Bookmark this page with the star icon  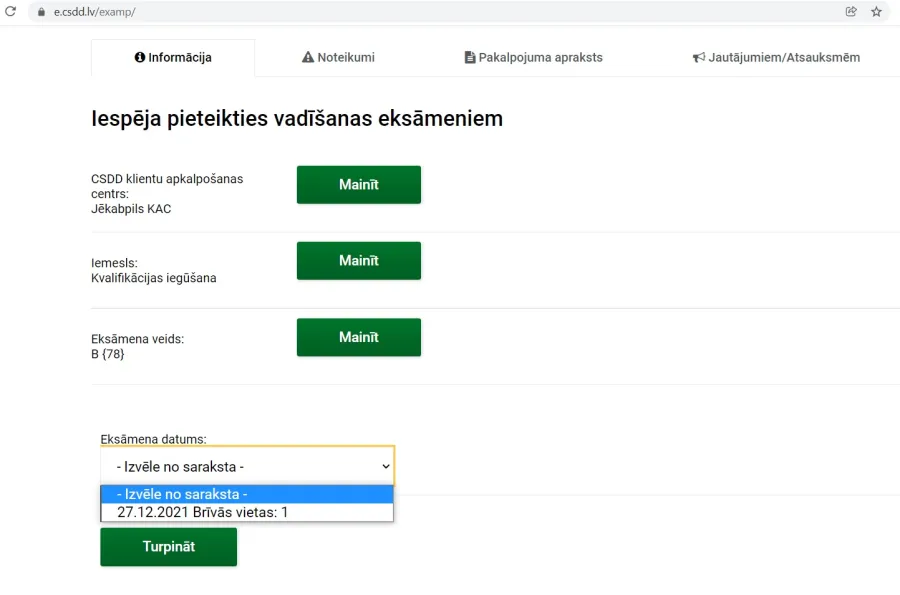876,11
